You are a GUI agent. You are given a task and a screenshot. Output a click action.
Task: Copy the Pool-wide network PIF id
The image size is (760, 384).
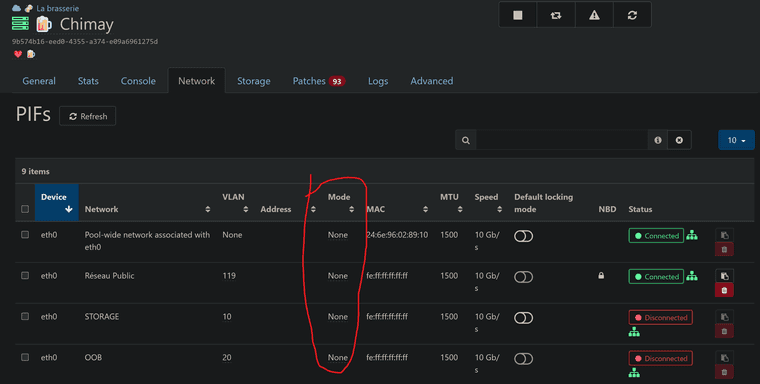tap(725, 235)
